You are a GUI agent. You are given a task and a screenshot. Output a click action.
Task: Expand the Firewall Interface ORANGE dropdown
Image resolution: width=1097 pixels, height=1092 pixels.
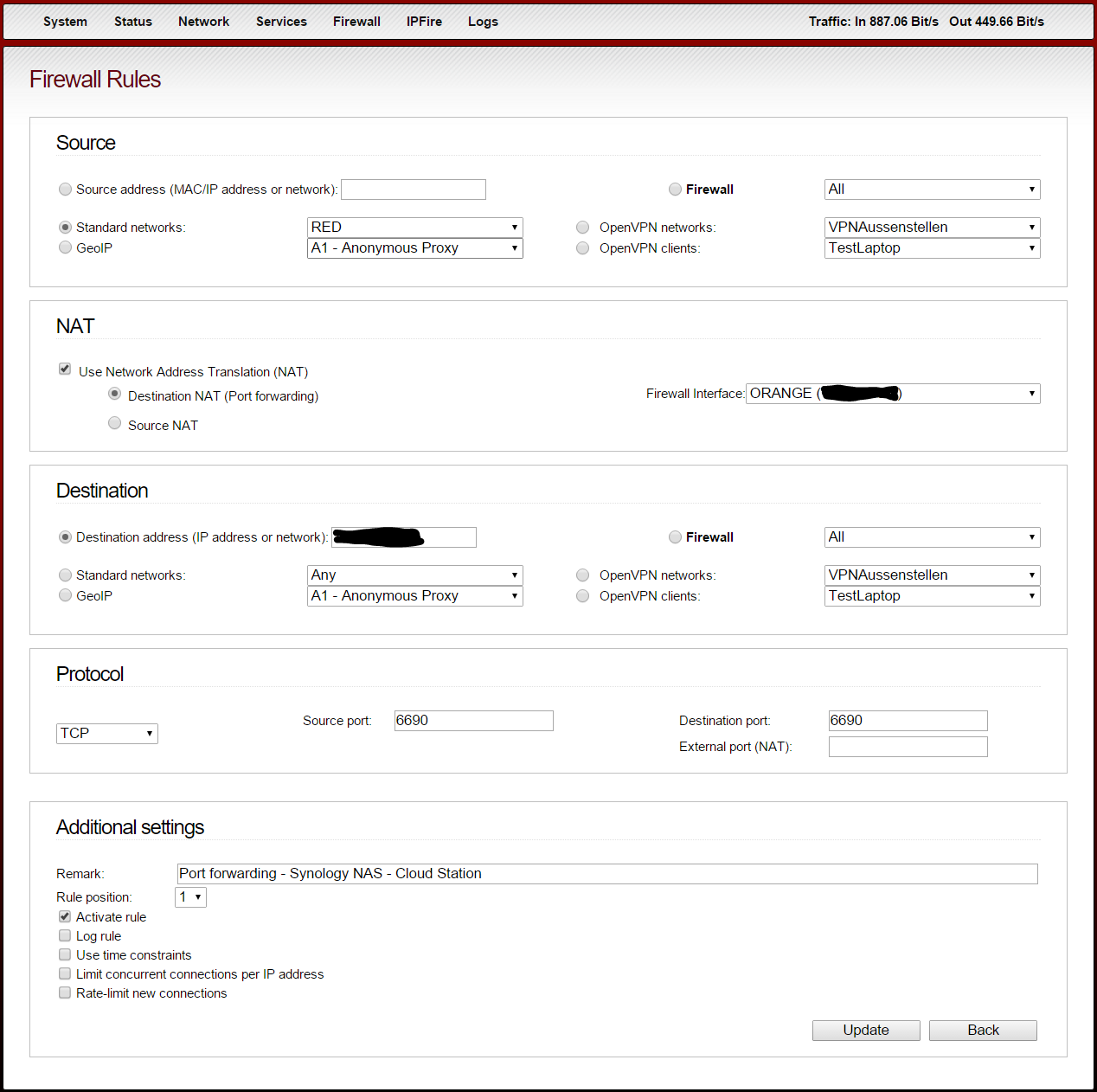pos(892,394)
